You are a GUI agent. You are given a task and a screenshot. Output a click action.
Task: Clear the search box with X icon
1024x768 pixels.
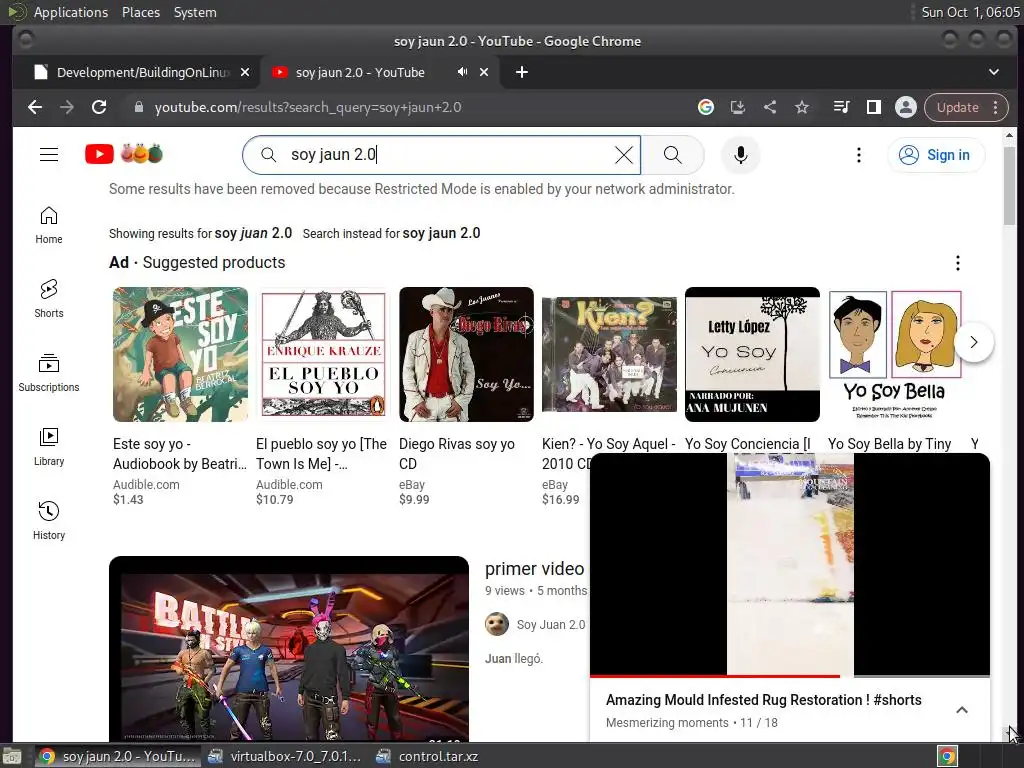click(624, 155)
